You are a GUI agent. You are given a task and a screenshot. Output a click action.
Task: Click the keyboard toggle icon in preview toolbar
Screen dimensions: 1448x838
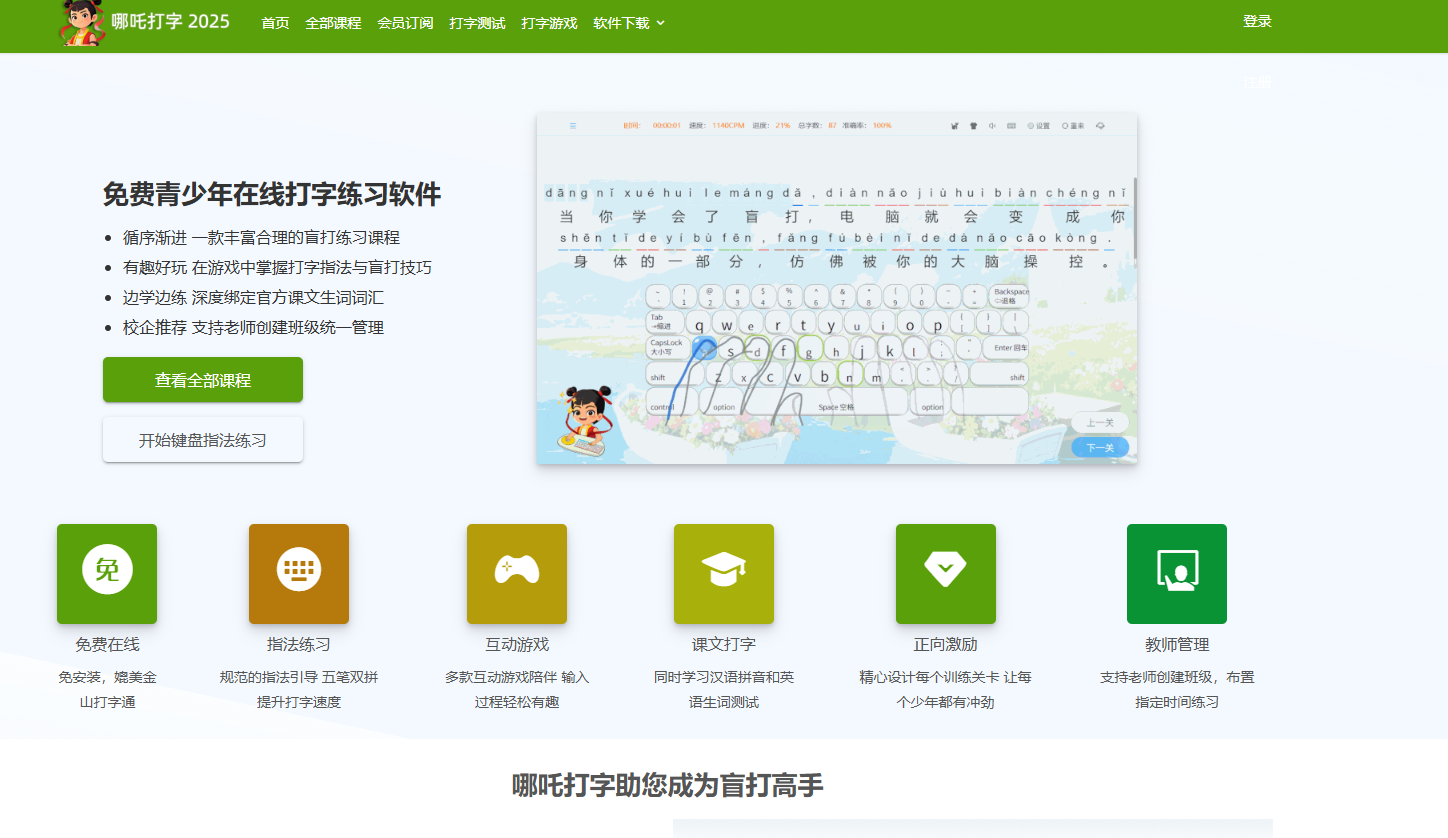1011,126
